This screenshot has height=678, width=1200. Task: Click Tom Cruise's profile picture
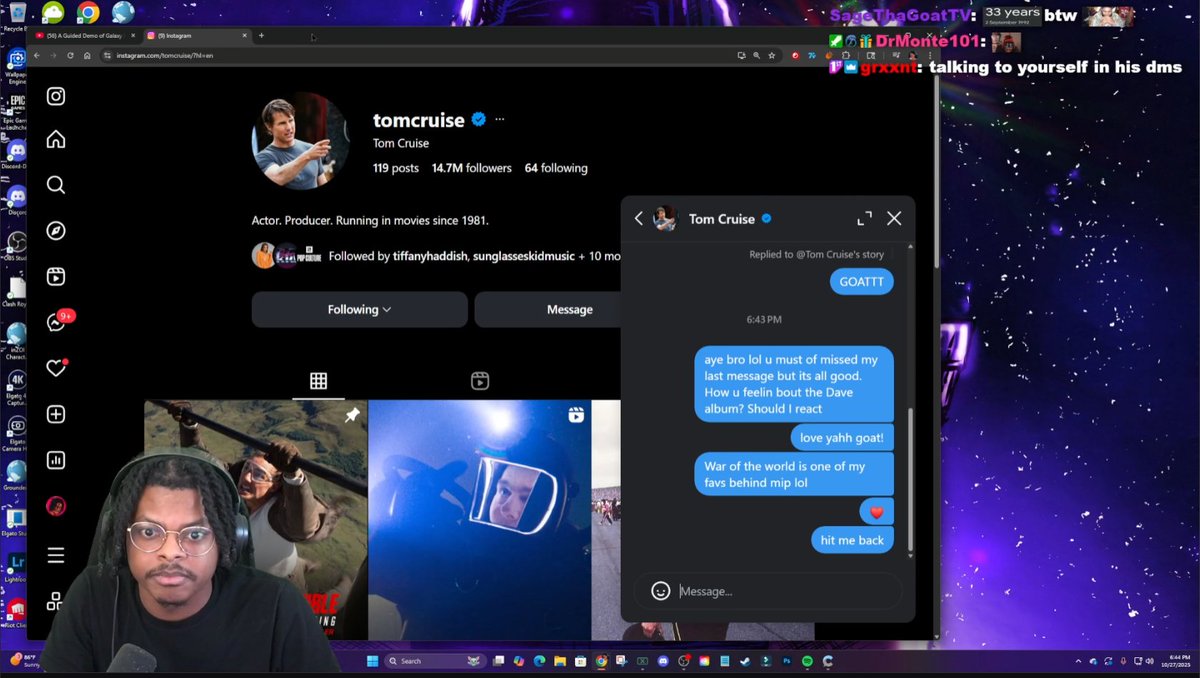[300, 141]
